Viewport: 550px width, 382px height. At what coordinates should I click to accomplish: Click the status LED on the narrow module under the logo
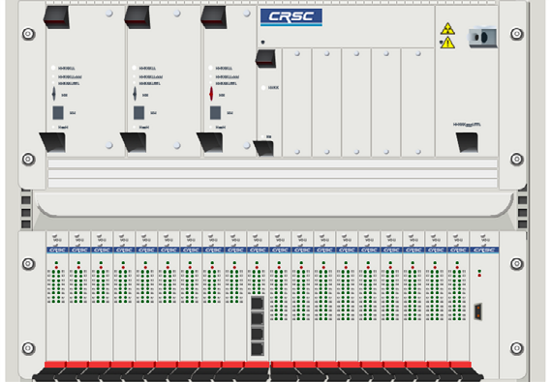pos(263,87)
